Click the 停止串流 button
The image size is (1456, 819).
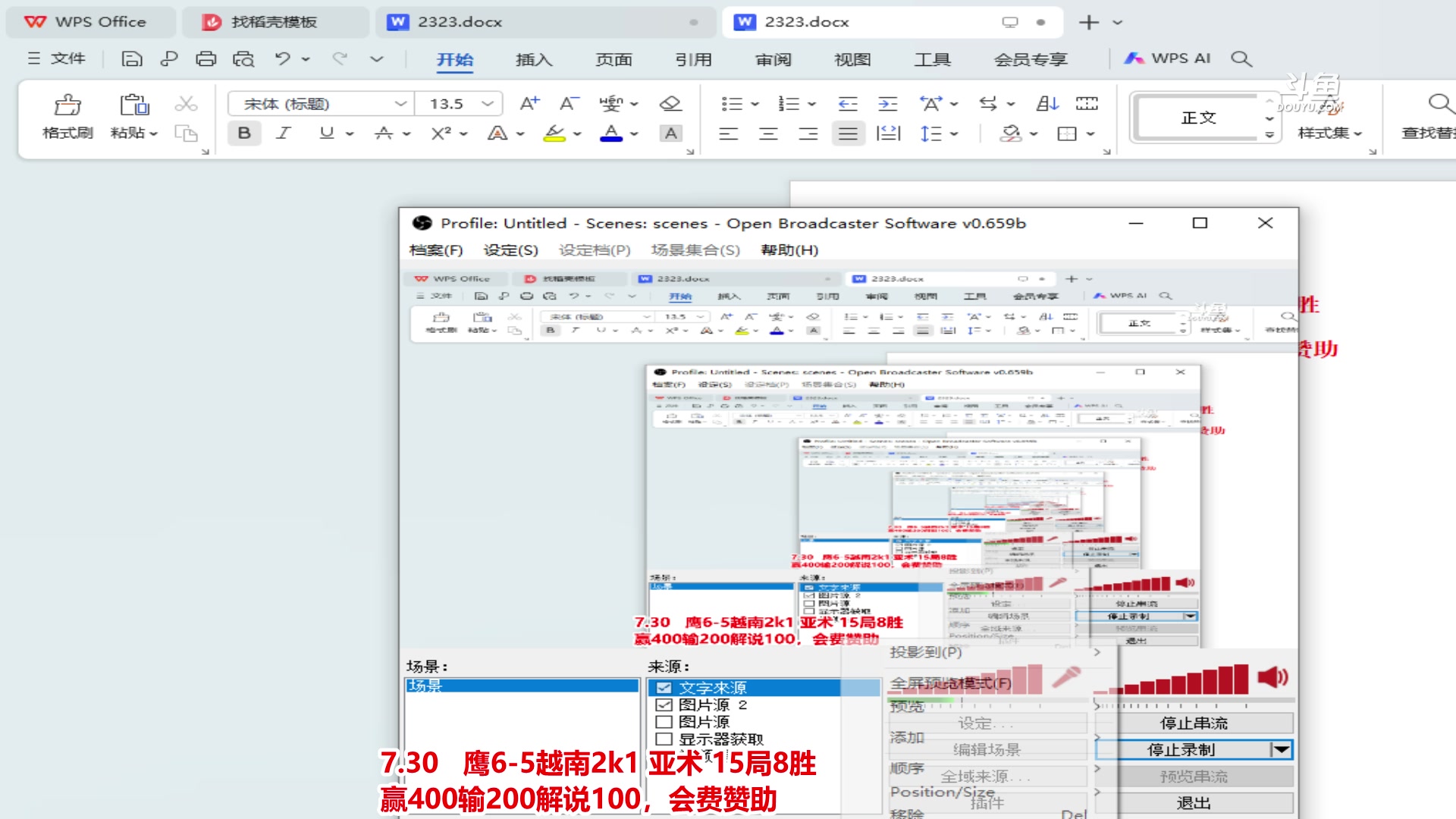(x=1194, y=723)
